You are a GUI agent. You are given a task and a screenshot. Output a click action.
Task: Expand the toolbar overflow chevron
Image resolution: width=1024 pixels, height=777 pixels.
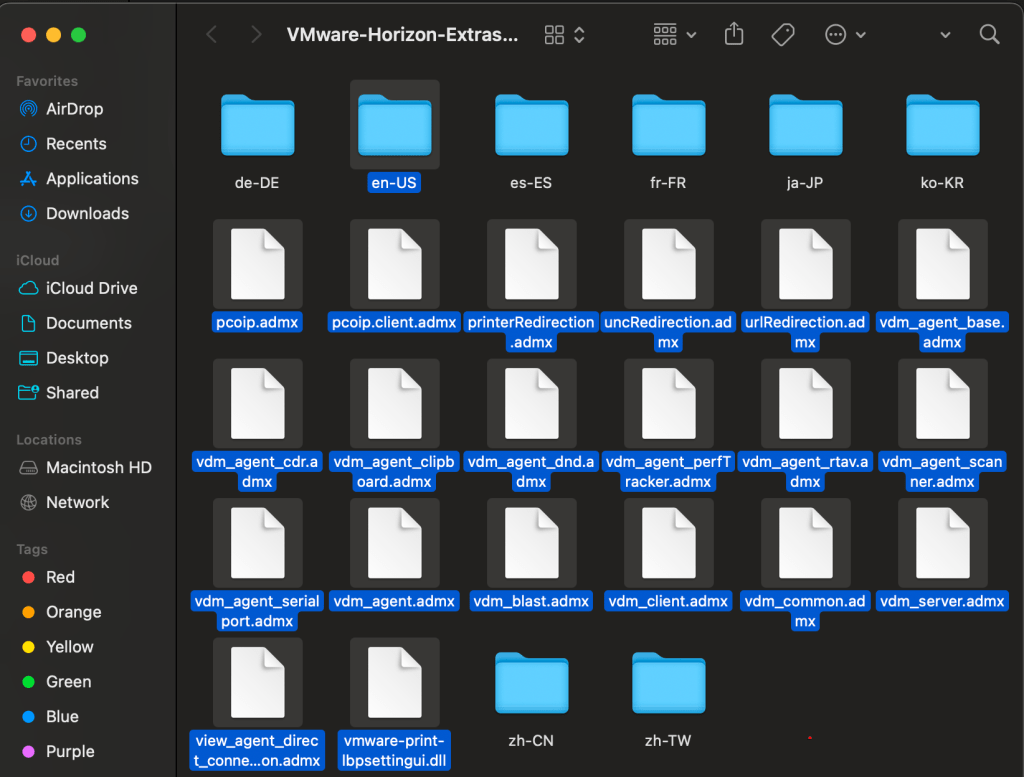click(x=945, y=35)
